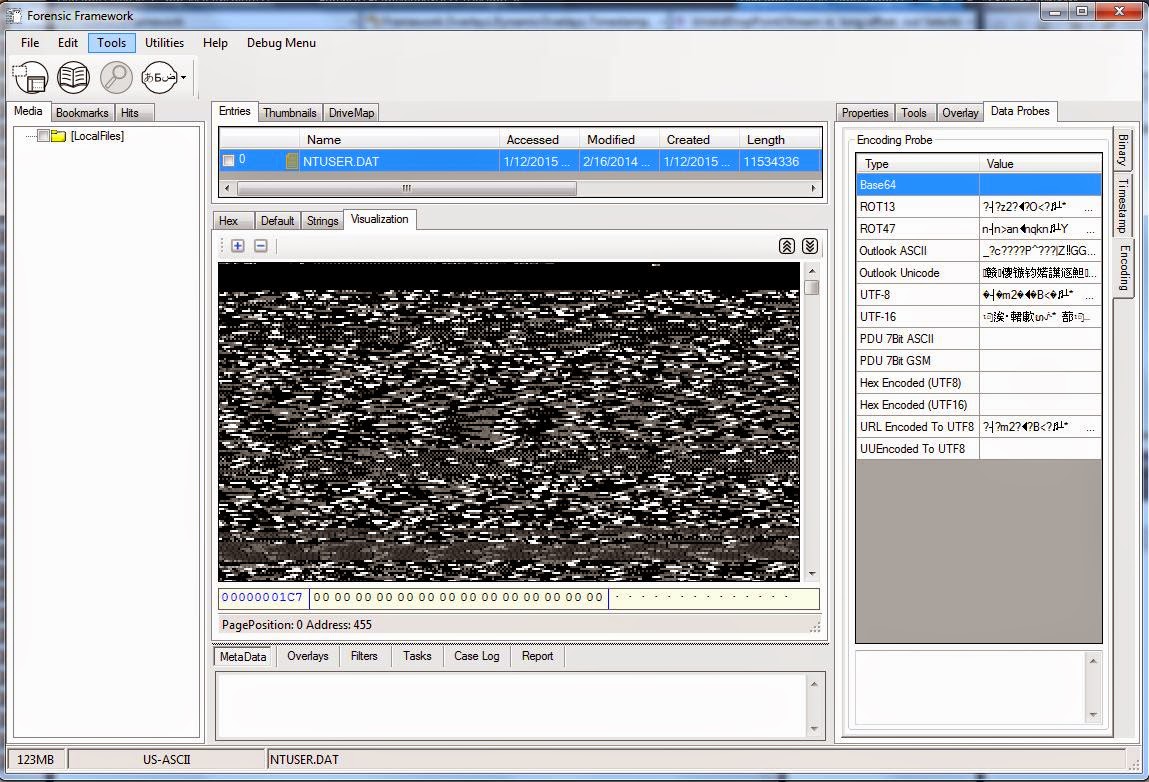Screen dimensions: 1149x782
Task: Click the entries list right scroll arrow
Action: (813, 188)
